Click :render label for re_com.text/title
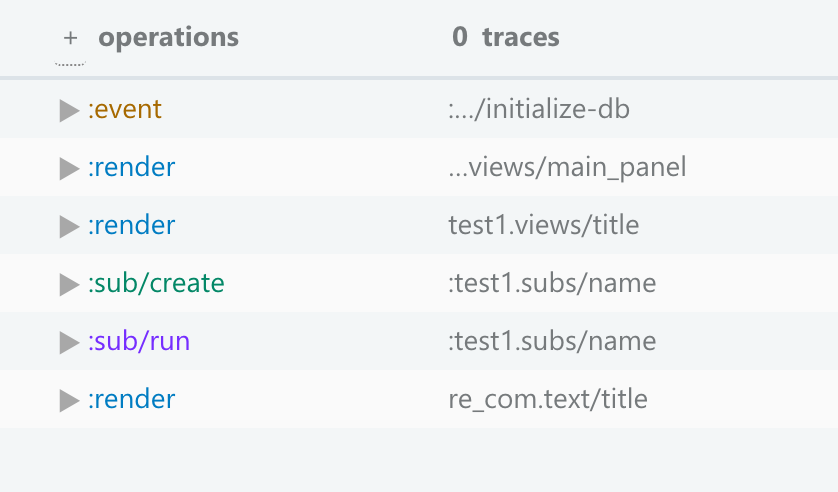 coord(131,399)
